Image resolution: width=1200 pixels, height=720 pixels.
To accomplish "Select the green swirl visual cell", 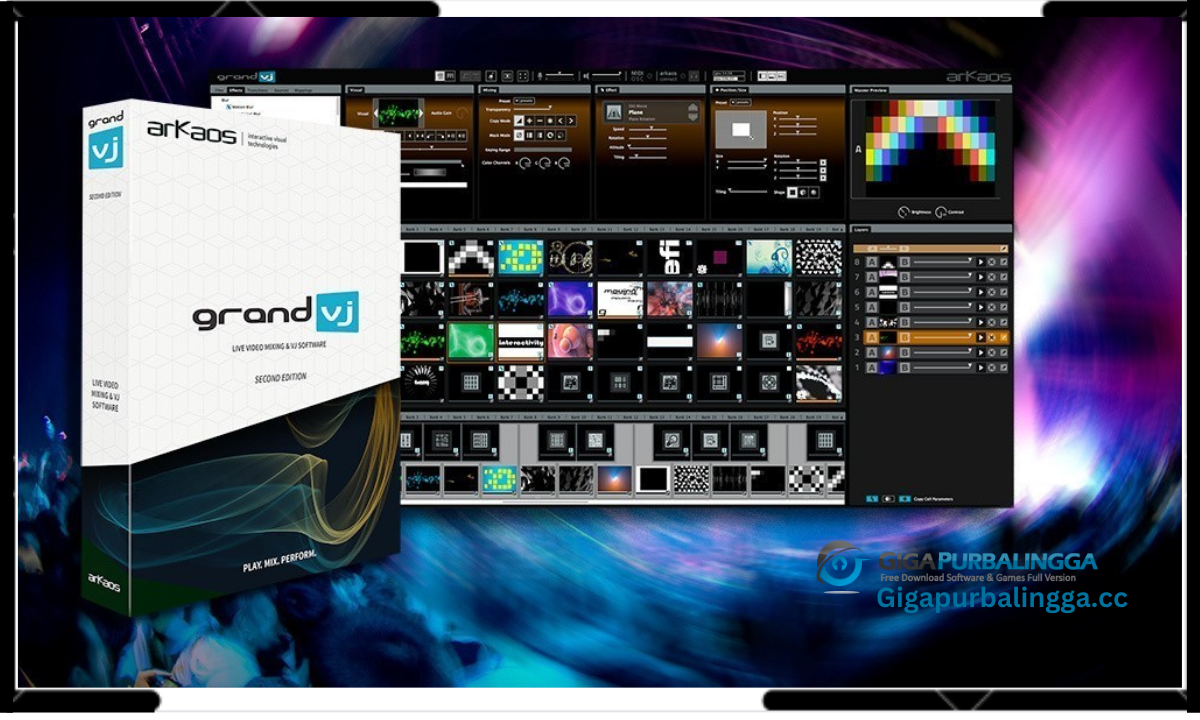I will 472,341.
